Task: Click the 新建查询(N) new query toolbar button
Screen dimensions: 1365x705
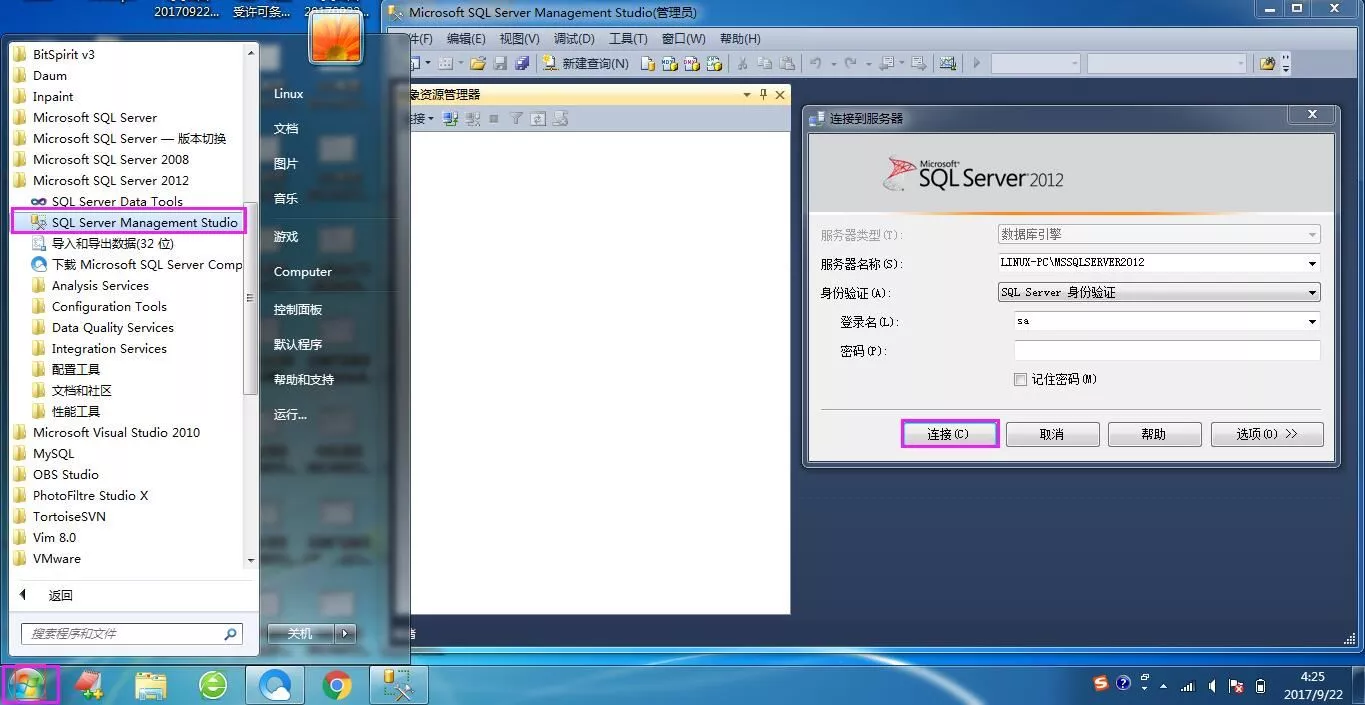Action: coord(586,63)
